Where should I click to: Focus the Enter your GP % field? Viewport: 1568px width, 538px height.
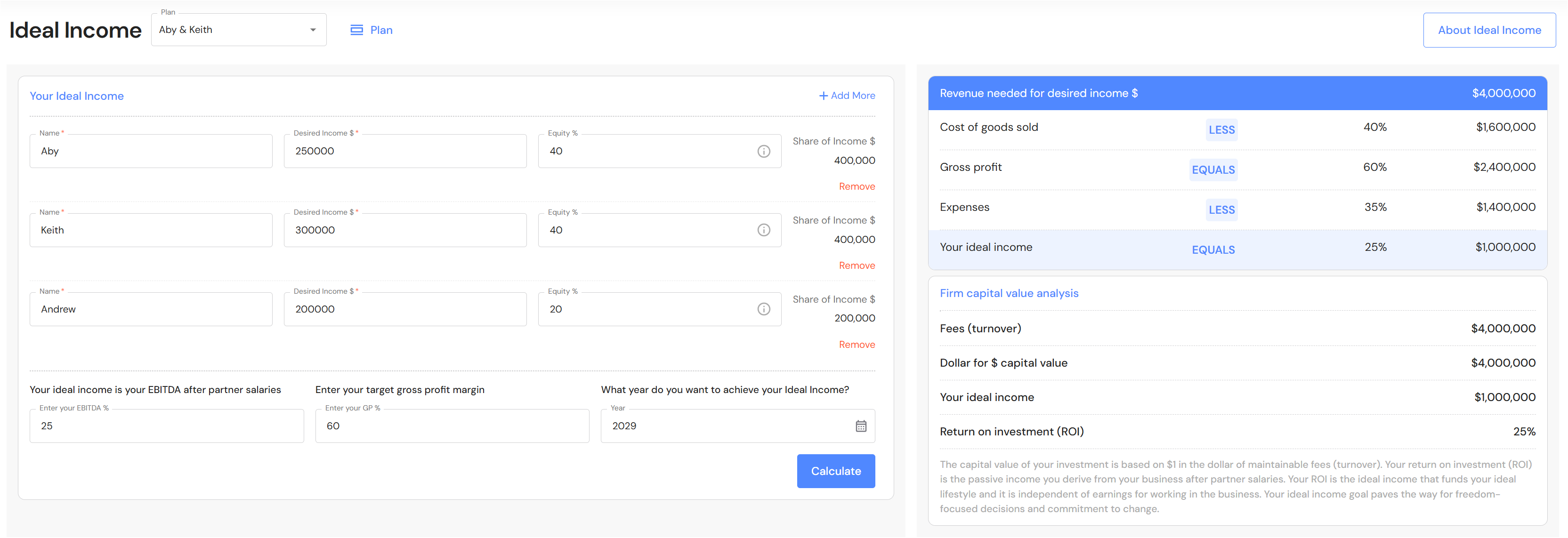[452, 426]
